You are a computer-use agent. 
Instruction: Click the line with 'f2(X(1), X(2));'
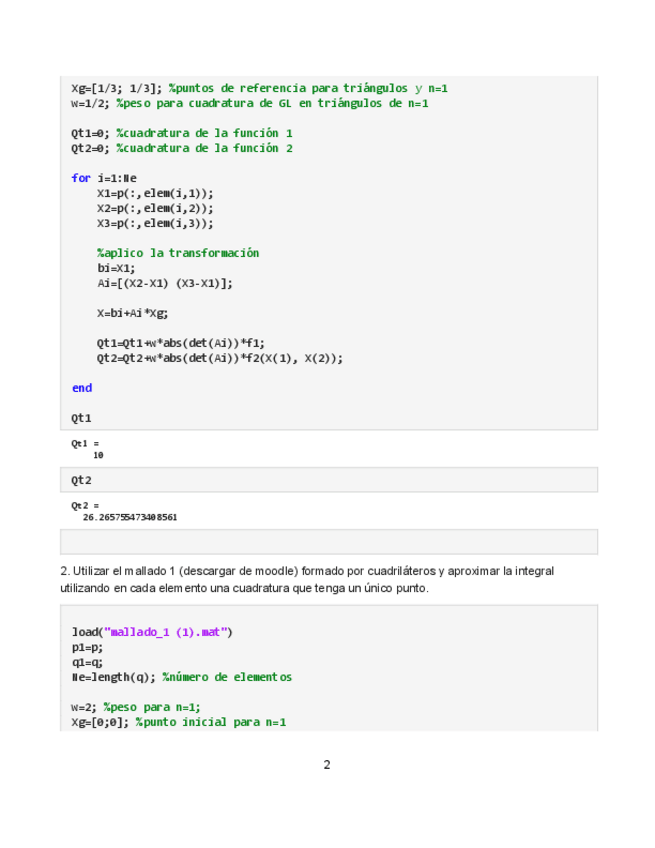point(220,358)
